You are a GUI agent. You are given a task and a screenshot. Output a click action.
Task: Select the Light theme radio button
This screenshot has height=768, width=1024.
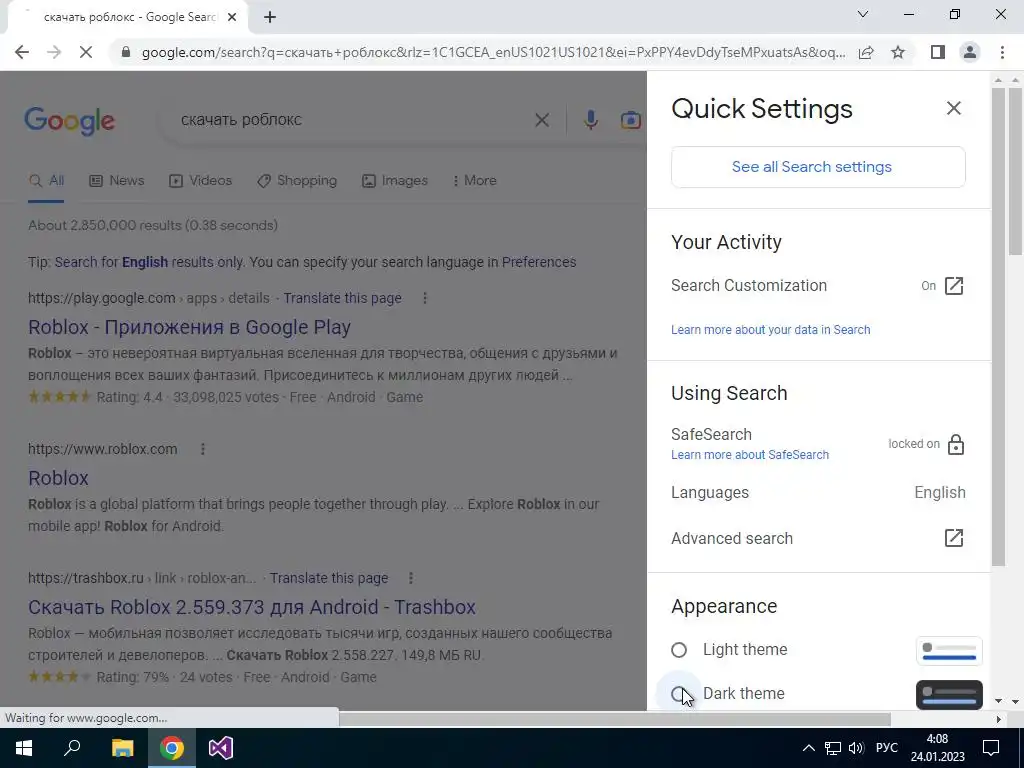pyautogui.click(x=679, y=650)
